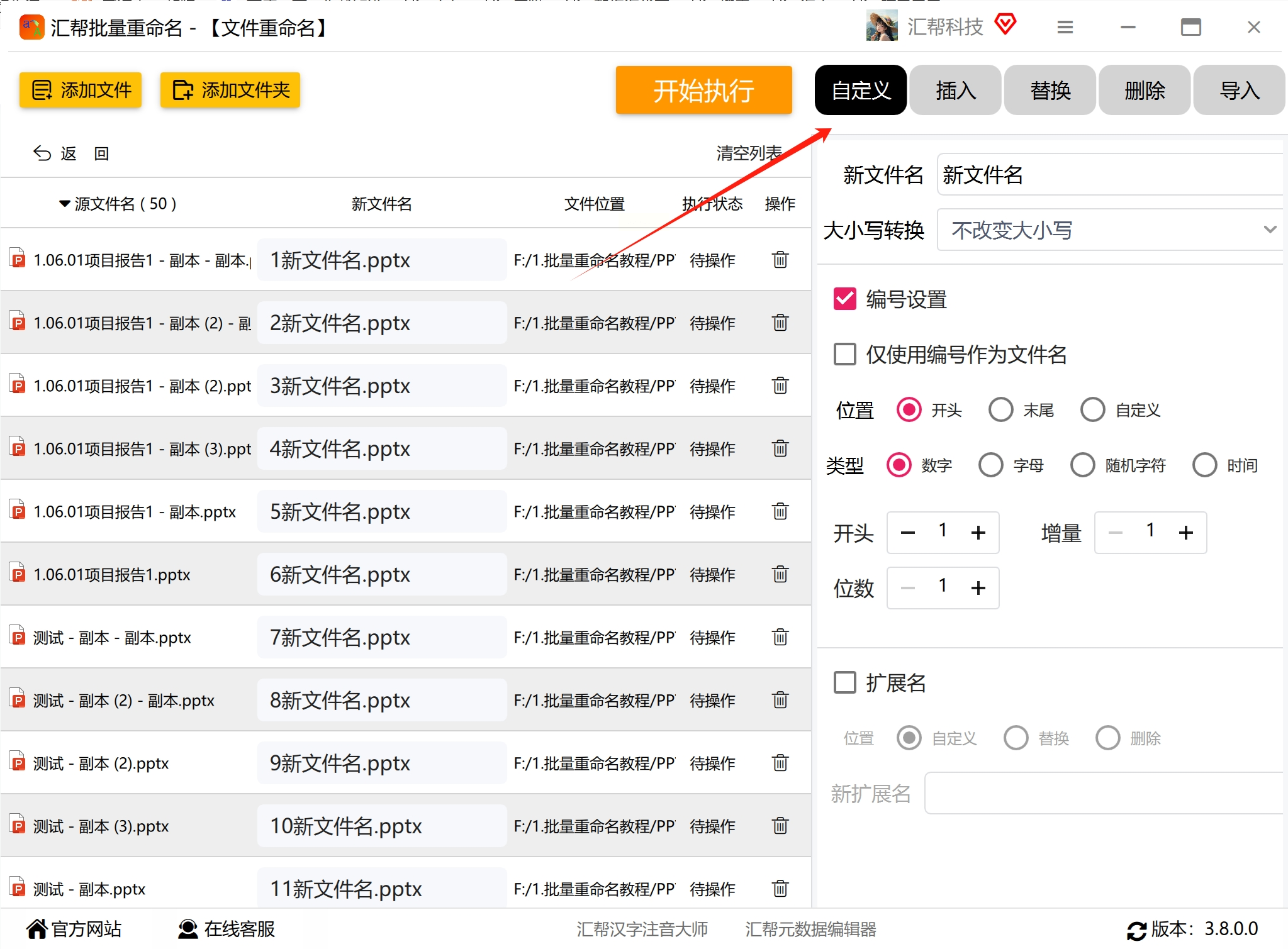Click the red VIP diamond icon
Image resolution: width=1288 pixels, height=949 pixels.
[x=1005, y=25]
